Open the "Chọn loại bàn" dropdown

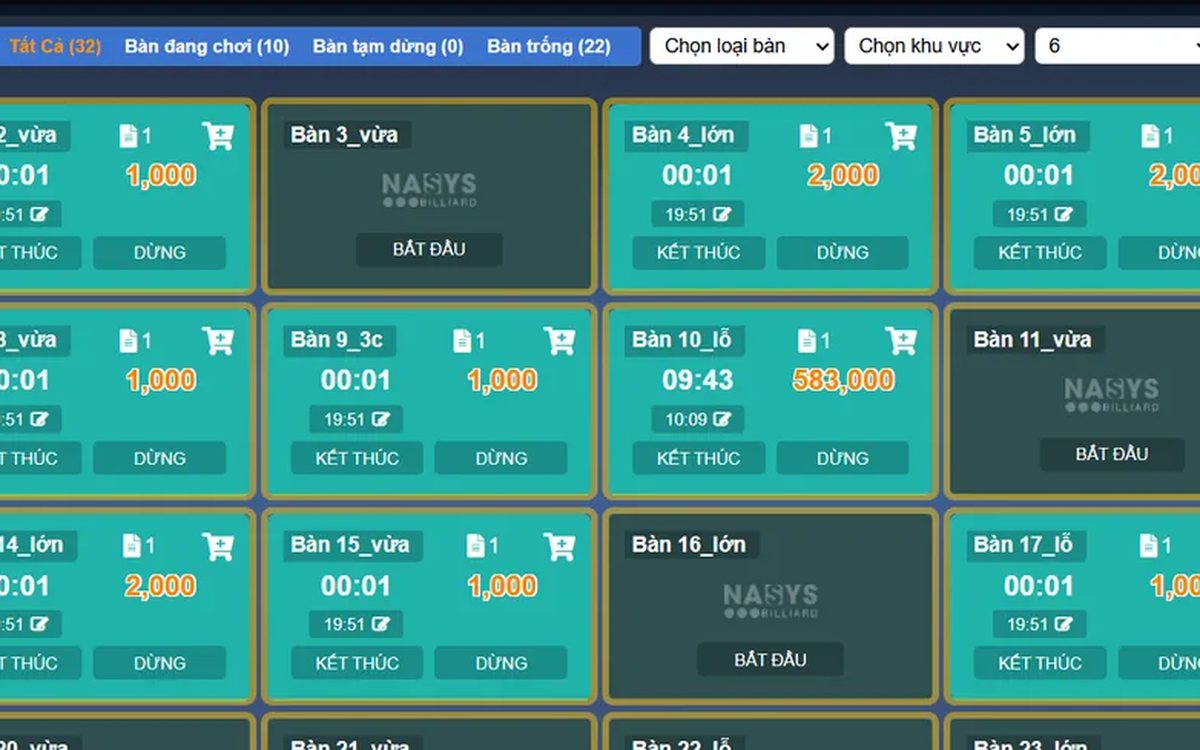pyautogui.click(x=742, y=46)
